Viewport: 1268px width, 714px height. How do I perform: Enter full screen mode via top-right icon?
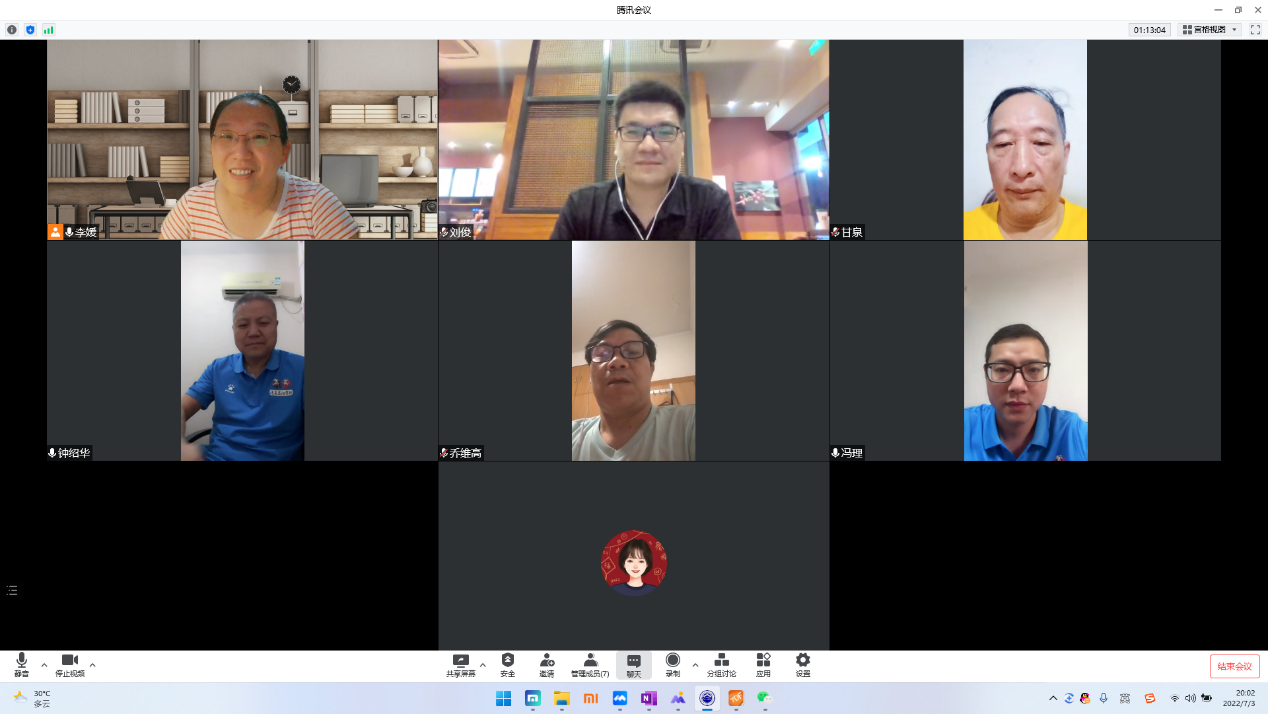click(x=1255, y=30)
